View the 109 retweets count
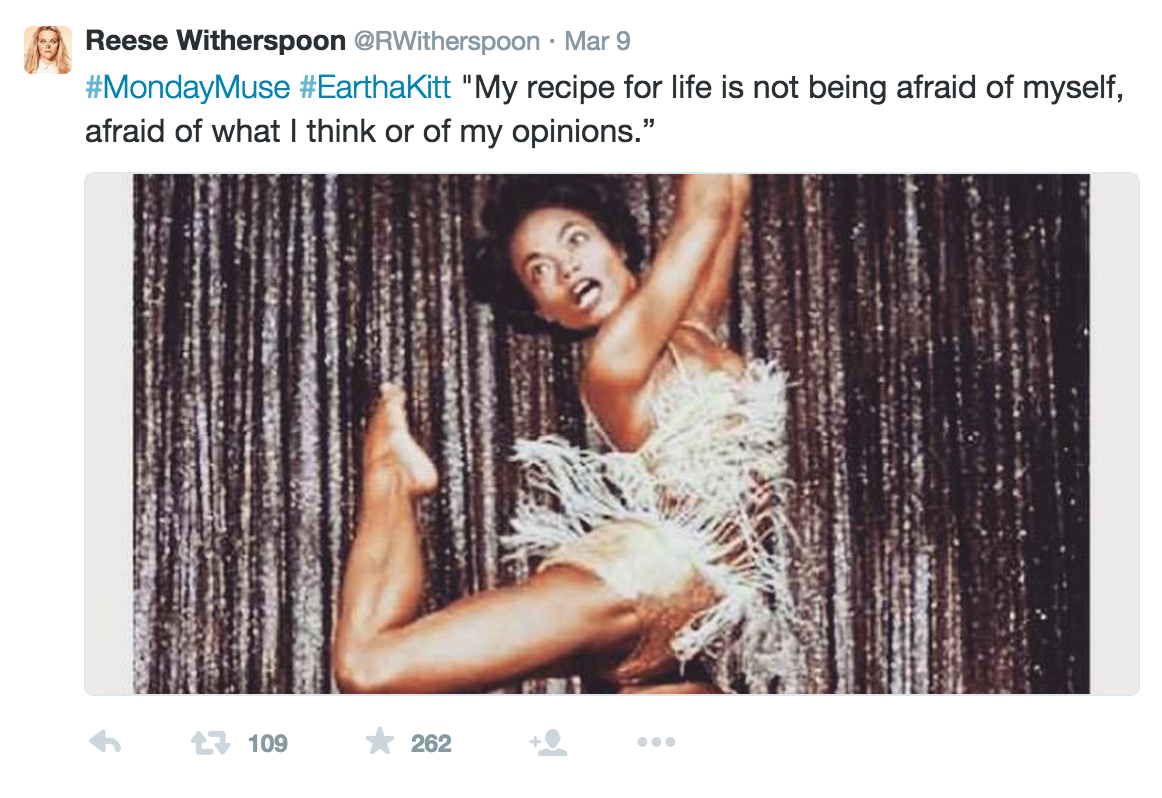 [268, 743]
